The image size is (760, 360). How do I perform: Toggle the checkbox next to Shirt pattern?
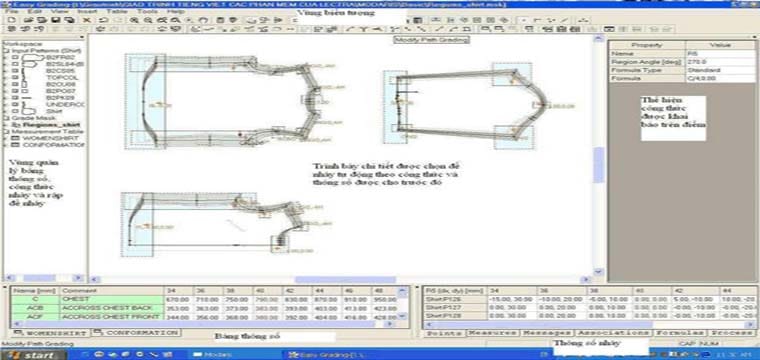15,111
